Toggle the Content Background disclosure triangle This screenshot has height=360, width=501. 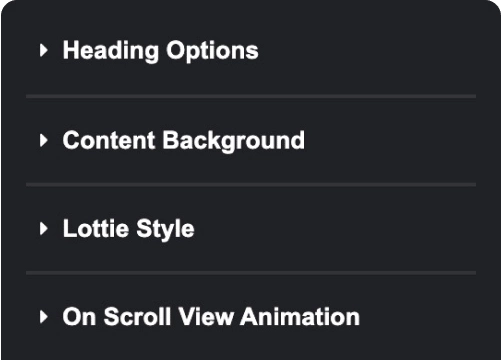(x=44, y=140)
